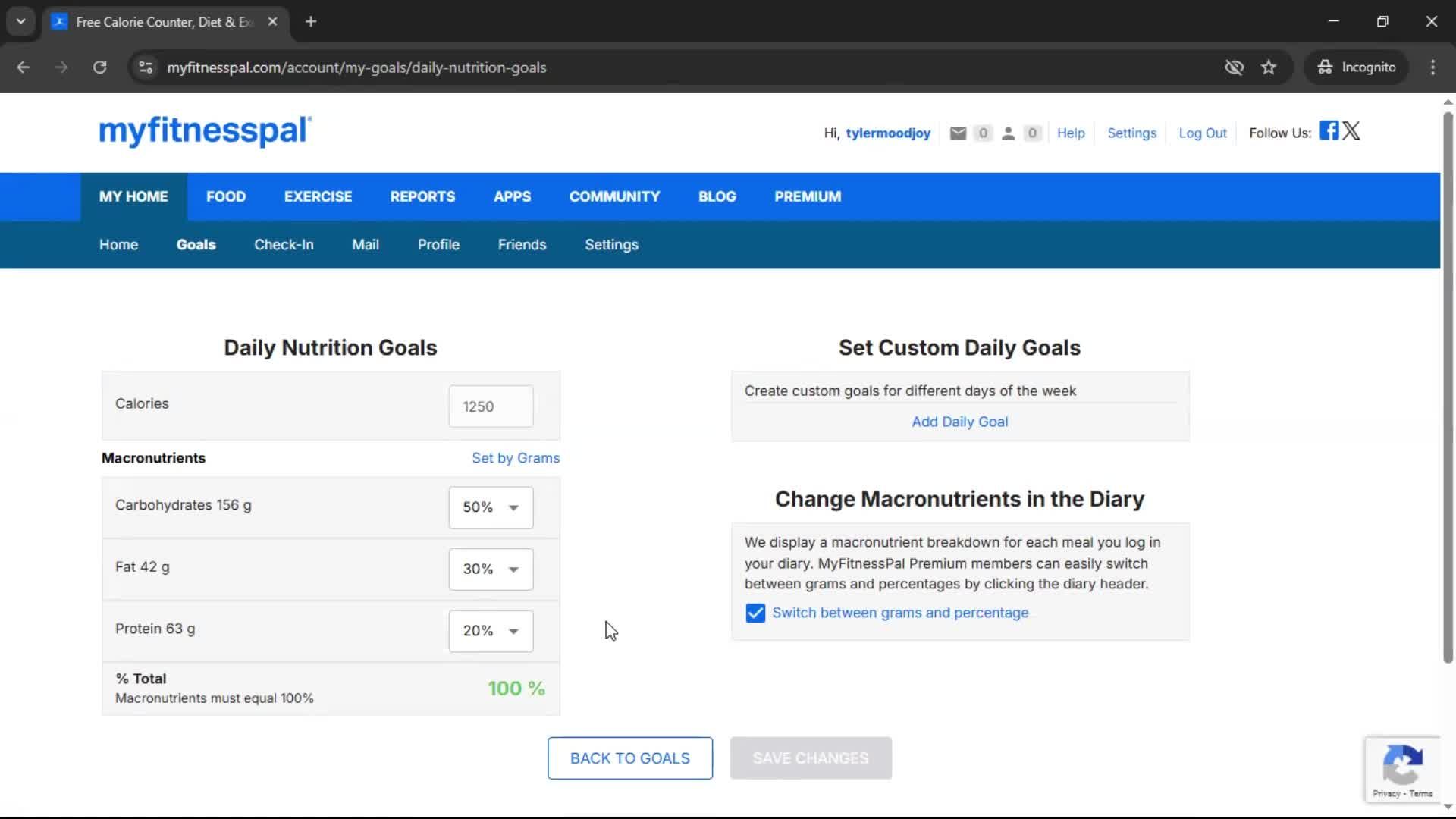Open new browser tab with plus icon

(310, 21)
